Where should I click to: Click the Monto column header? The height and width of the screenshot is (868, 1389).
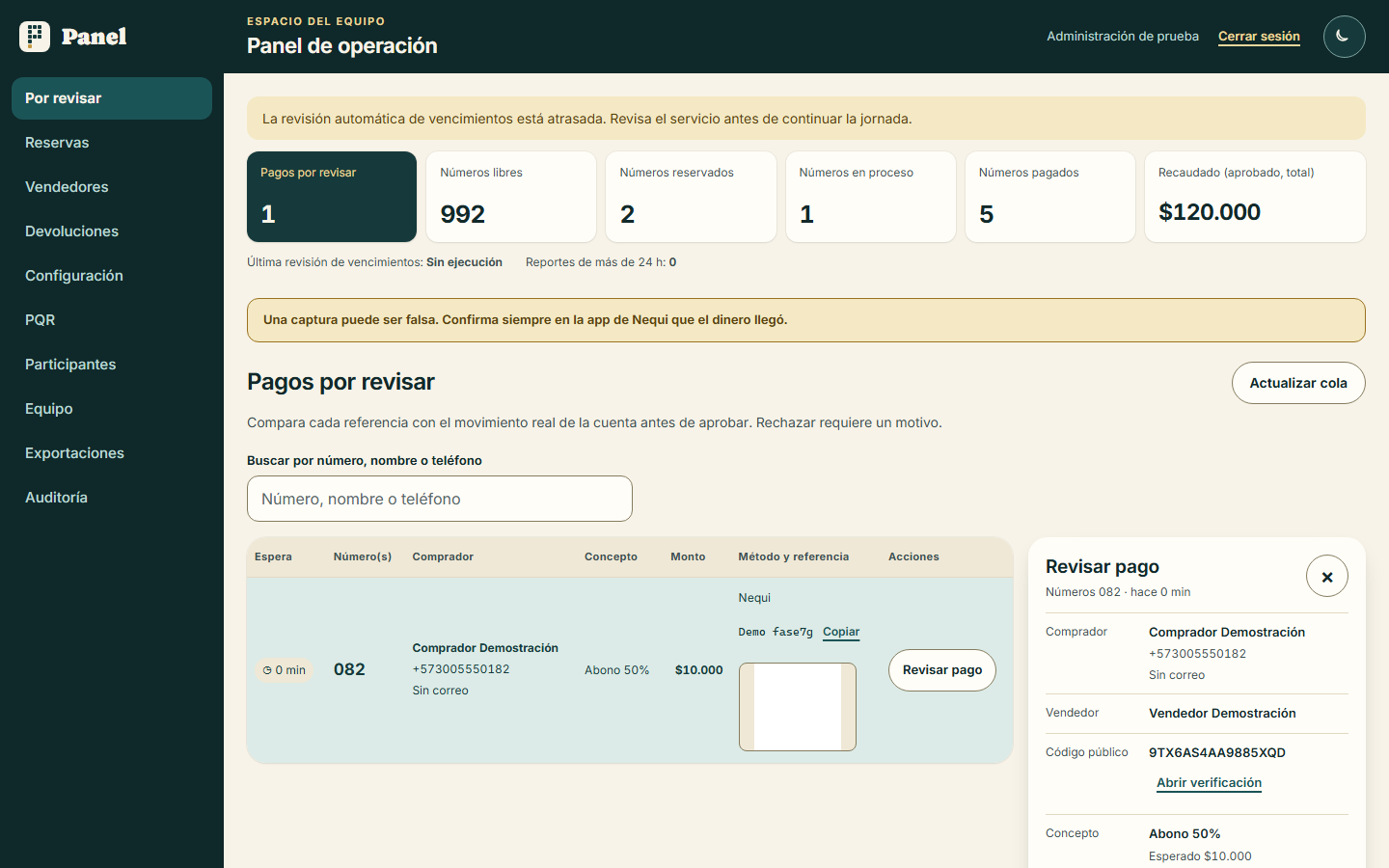tap(688, 556)
